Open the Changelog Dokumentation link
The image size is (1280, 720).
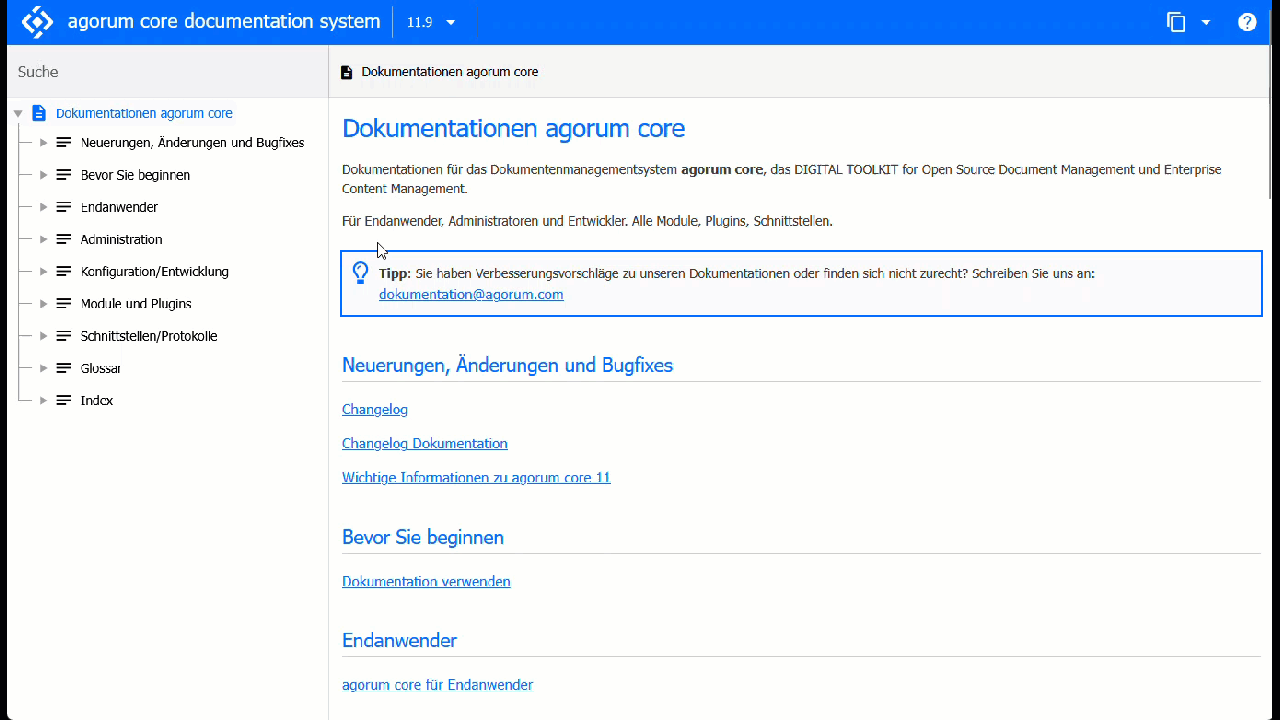(x=425, y=443)
